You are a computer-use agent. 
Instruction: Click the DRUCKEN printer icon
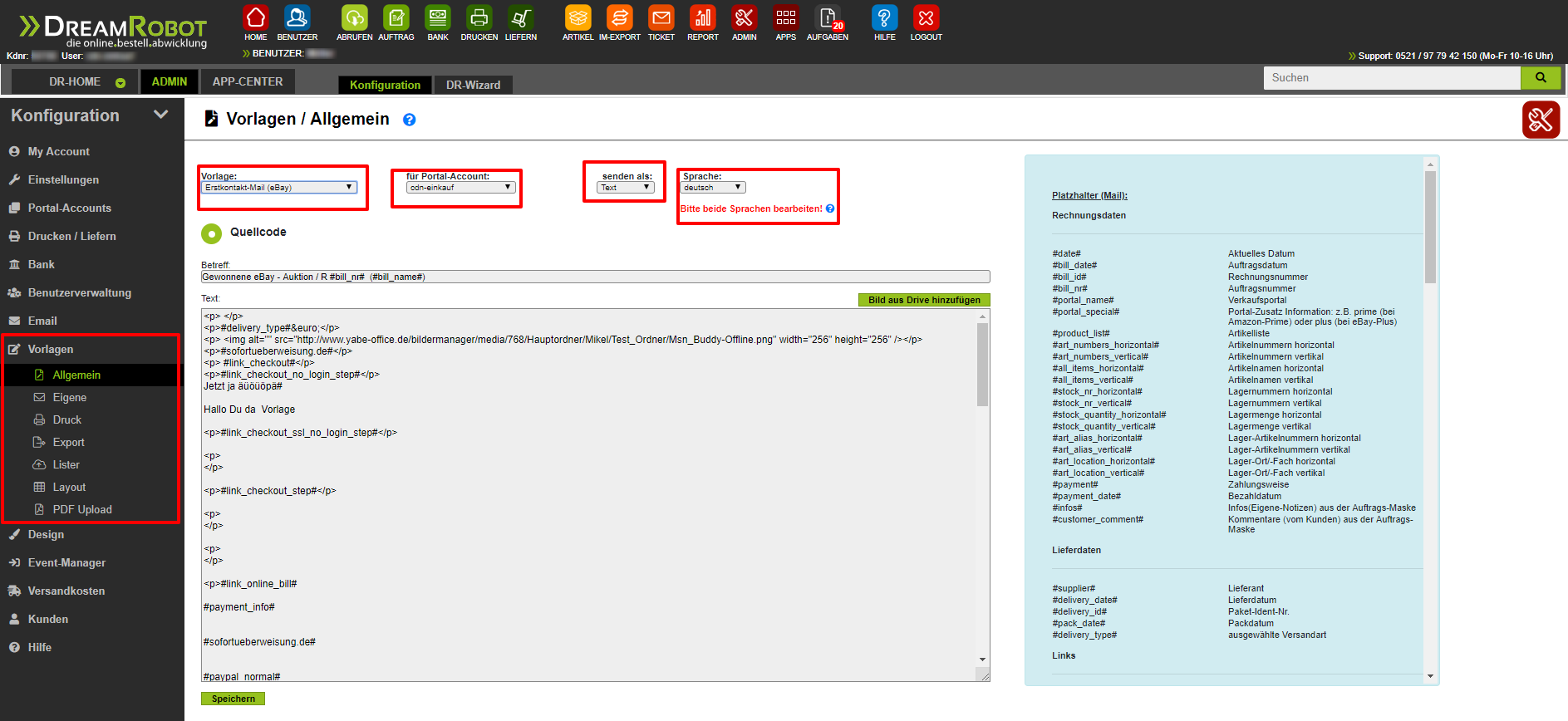479,17
